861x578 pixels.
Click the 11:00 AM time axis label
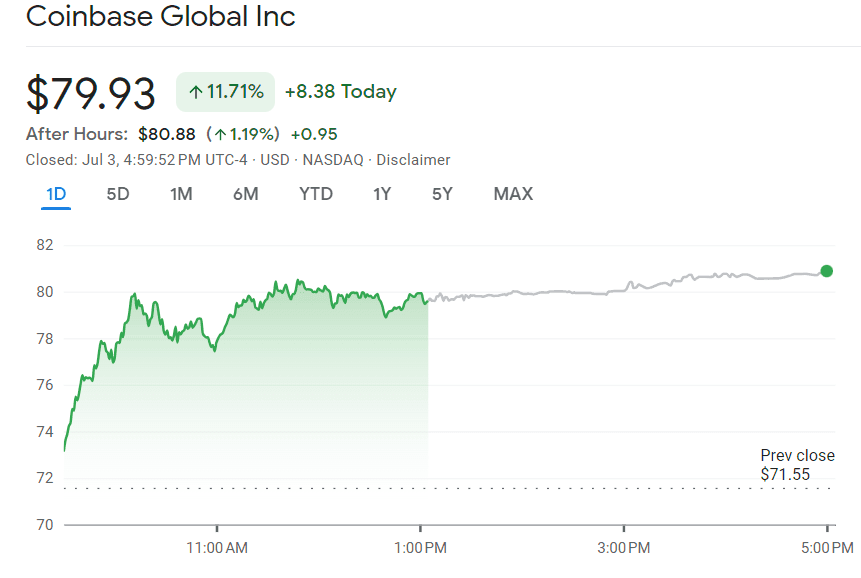click(218, 548)
